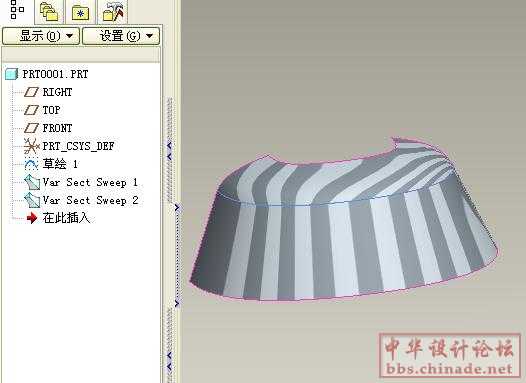Select Var Sect Sweep 1 feature icon
526x383 pixels.
pos(32,182)
